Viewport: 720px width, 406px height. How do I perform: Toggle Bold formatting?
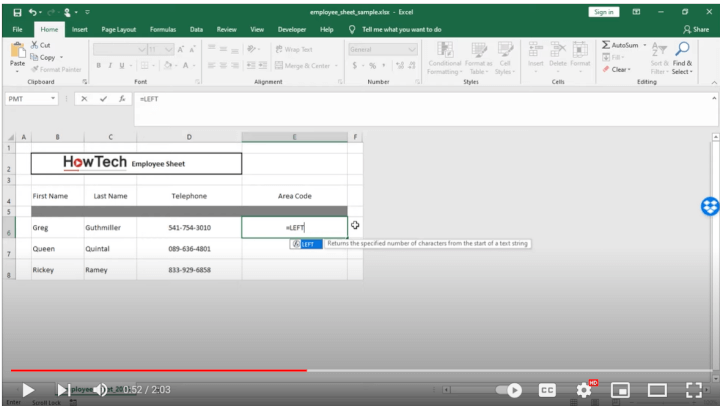[x=98, y=66]
